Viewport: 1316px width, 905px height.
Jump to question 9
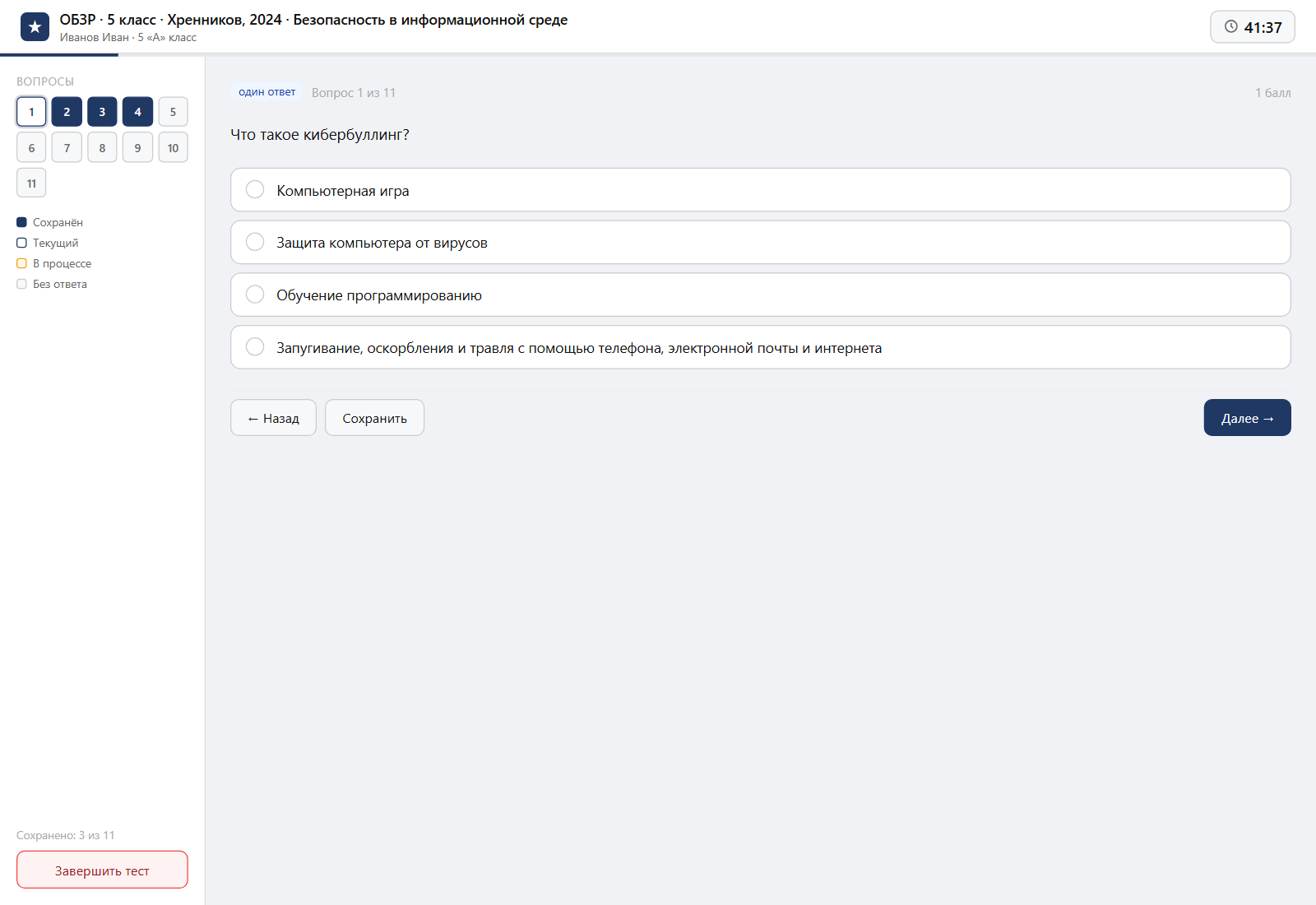click(x=137, y=147)
